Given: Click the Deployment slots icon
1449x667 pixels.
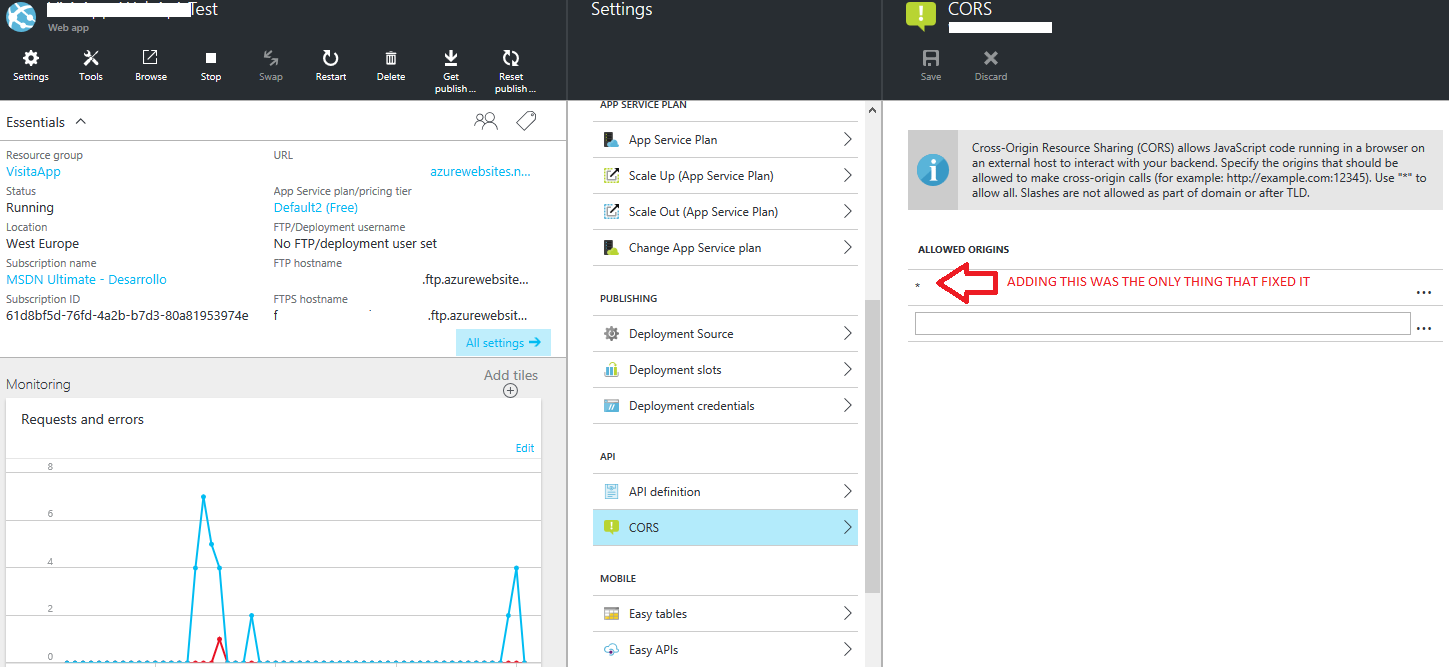Looking at the screenshot, I should click(611, 370).
